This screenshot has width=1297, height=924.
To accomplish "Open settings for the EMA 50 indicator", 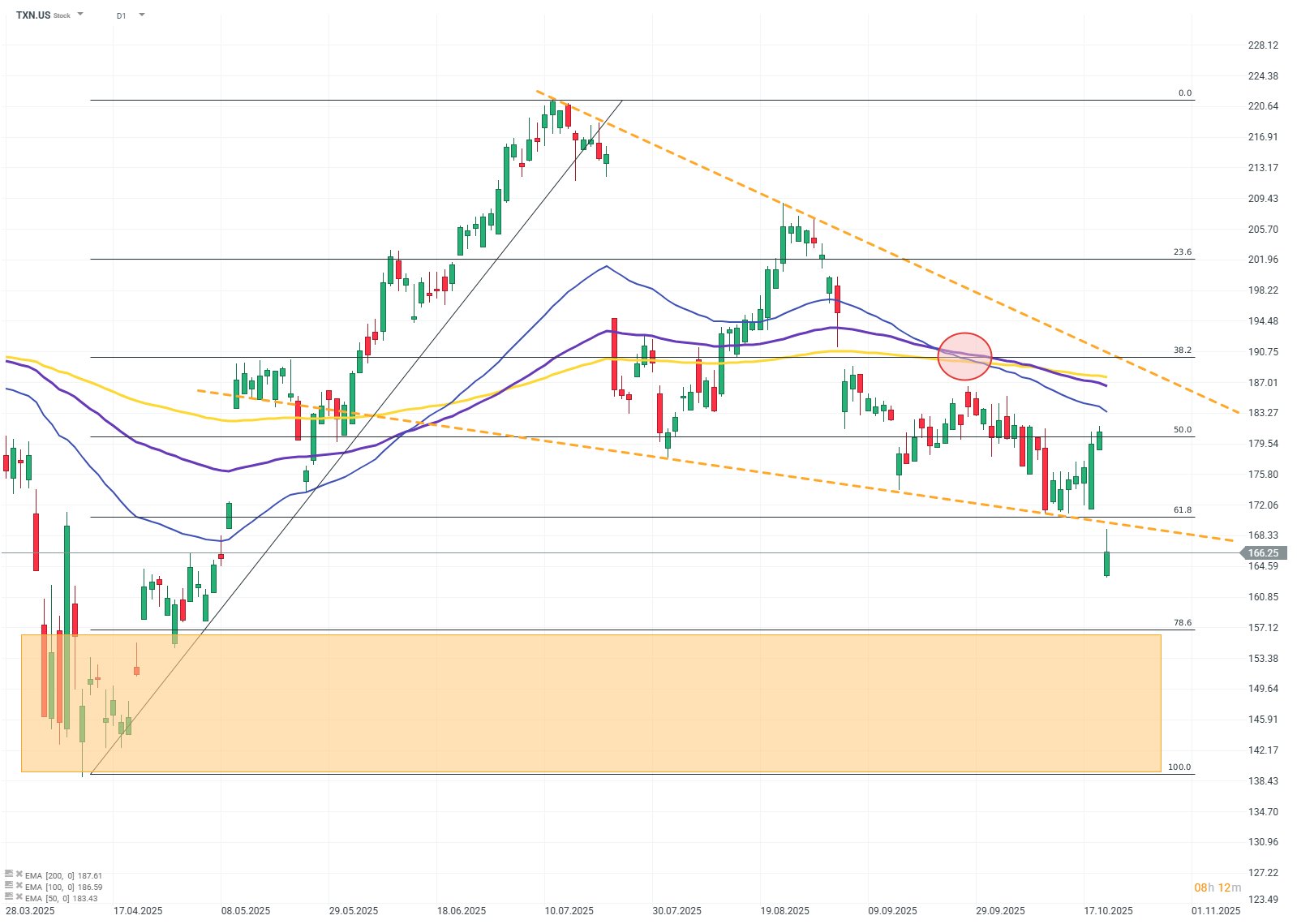I will tap(9, 897).
